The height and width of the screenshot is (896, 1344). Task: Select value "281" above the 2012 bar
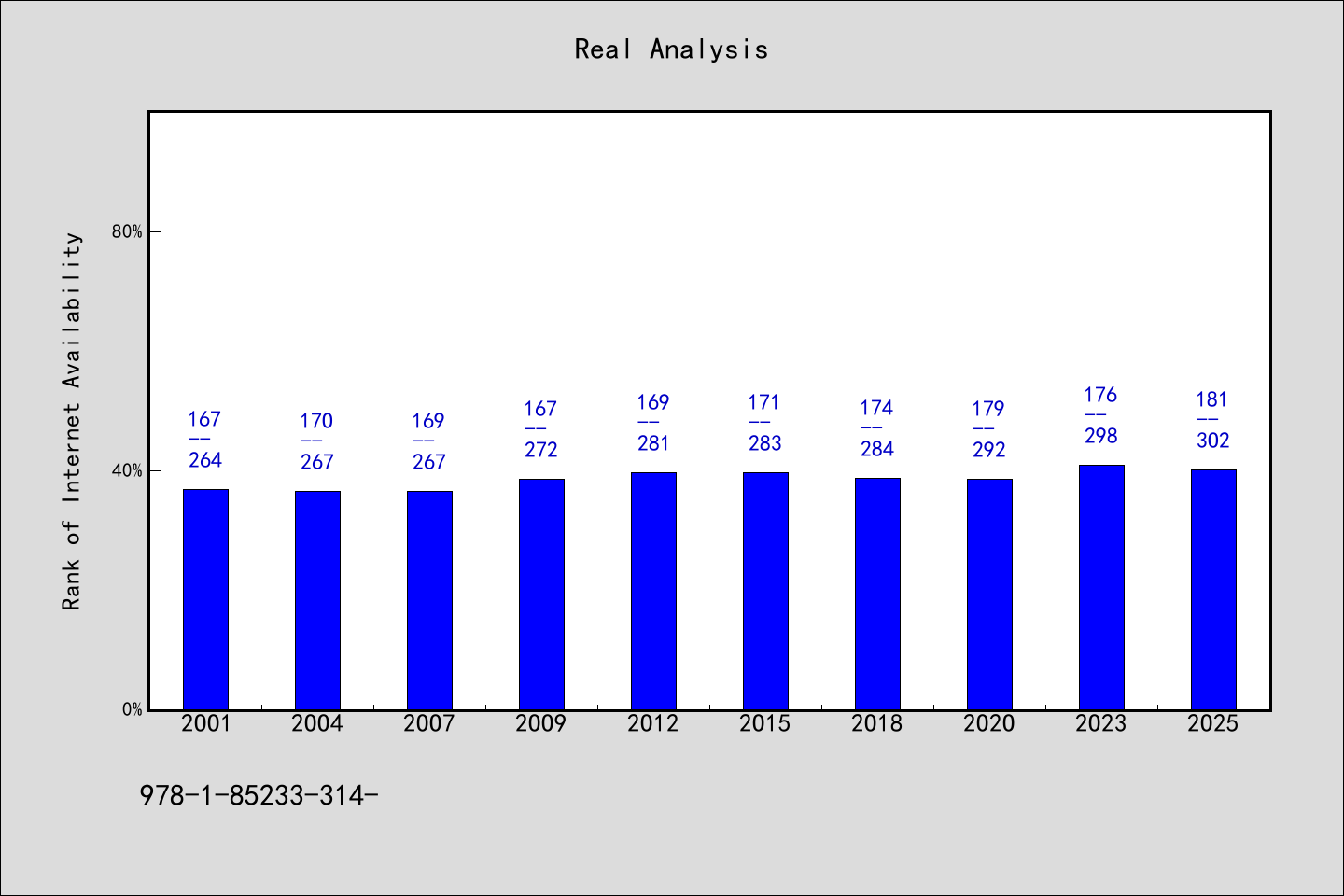click(x=653, y=443)
